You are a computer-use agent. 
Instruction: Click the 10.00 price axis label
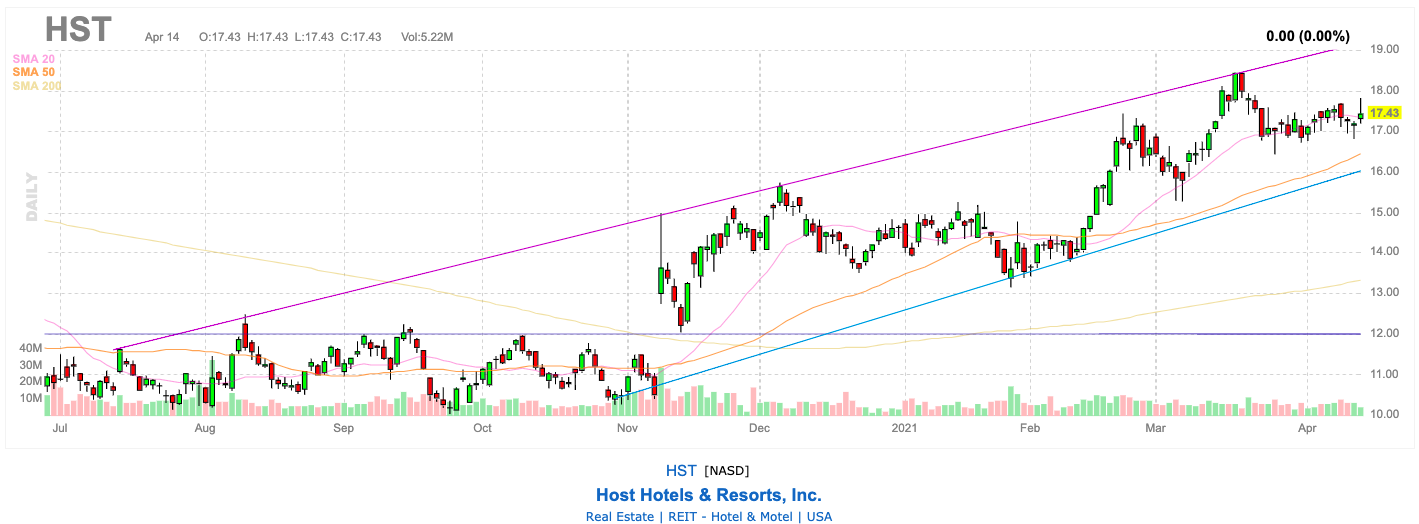1384,414
